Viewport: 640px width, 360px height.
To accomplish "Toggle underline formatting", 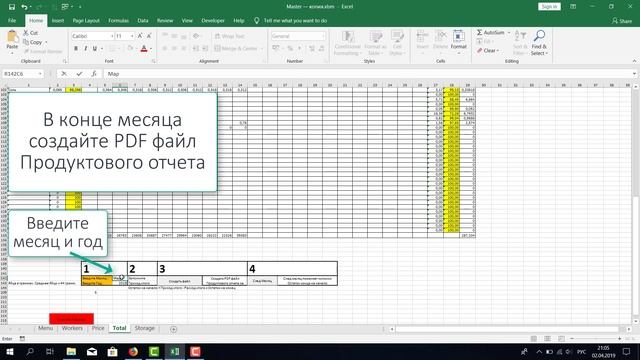I will pos(95,49).
